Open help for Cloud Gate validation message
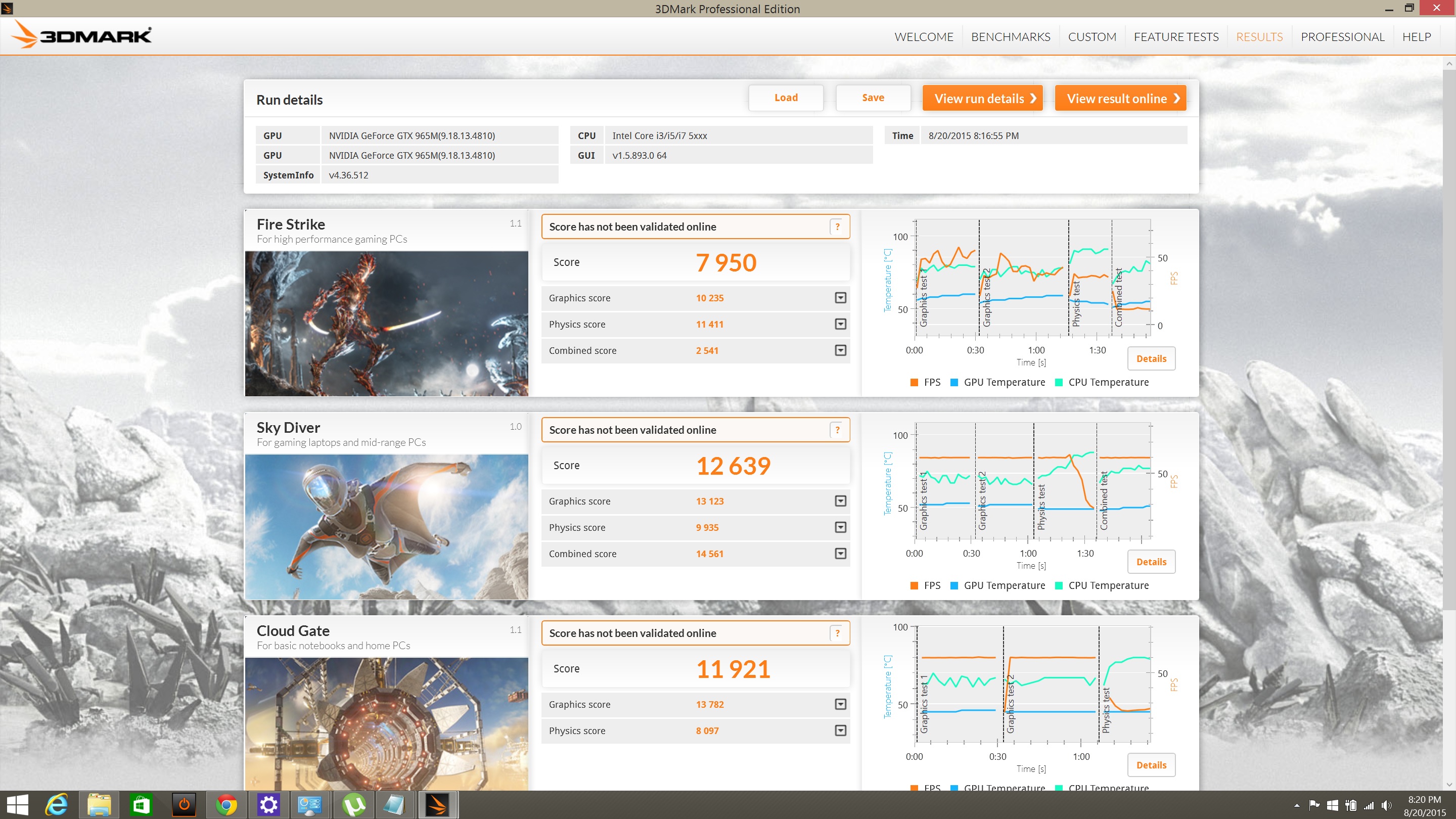Image resolution: width=1456 pixels, height=819 pixels. pos(837,633)
